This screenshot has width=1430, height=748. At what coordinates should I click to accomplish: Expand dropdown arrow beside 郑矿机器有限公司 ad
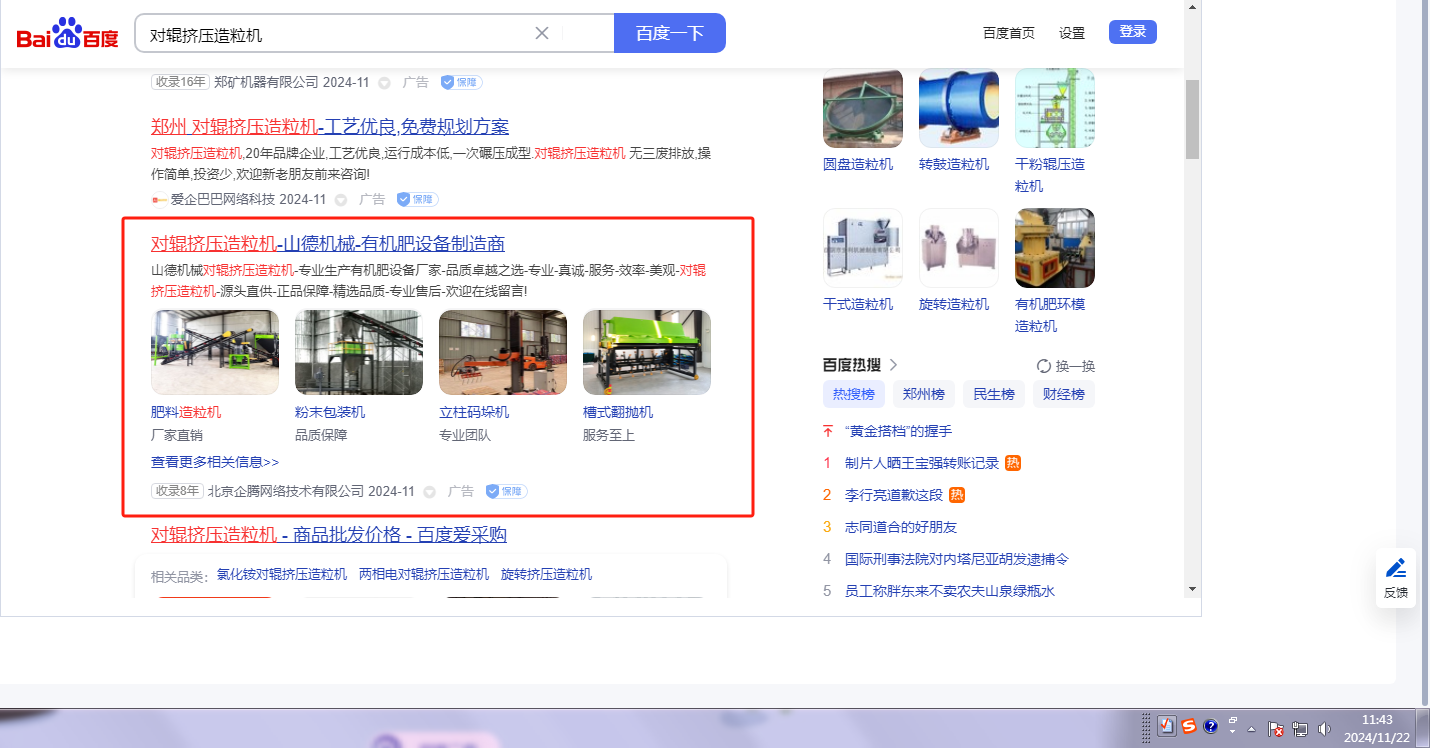[385, 83]
